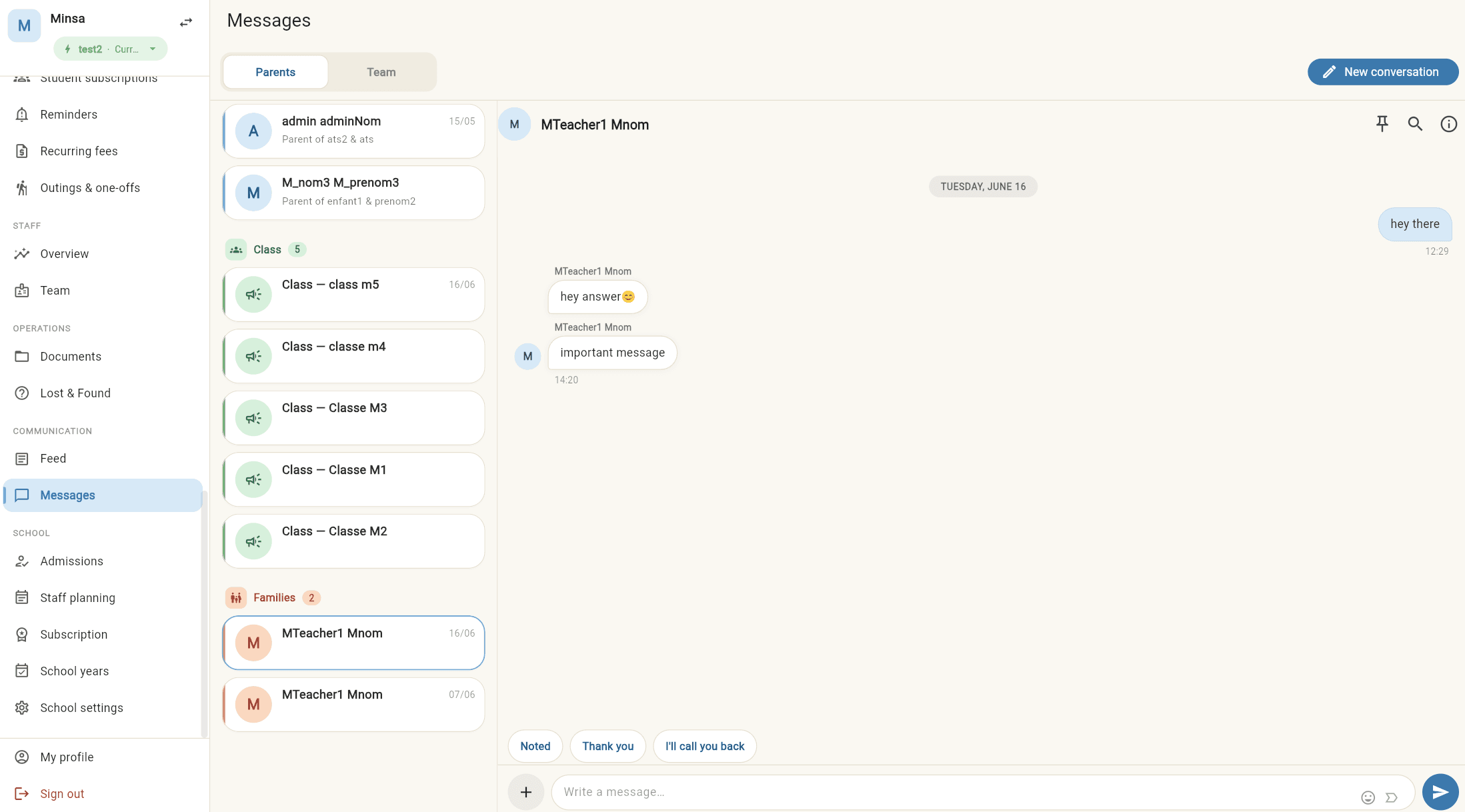Select MTeacher1 Mnom conversation dated 07/06
The image size is (1465, 812).
353,705
